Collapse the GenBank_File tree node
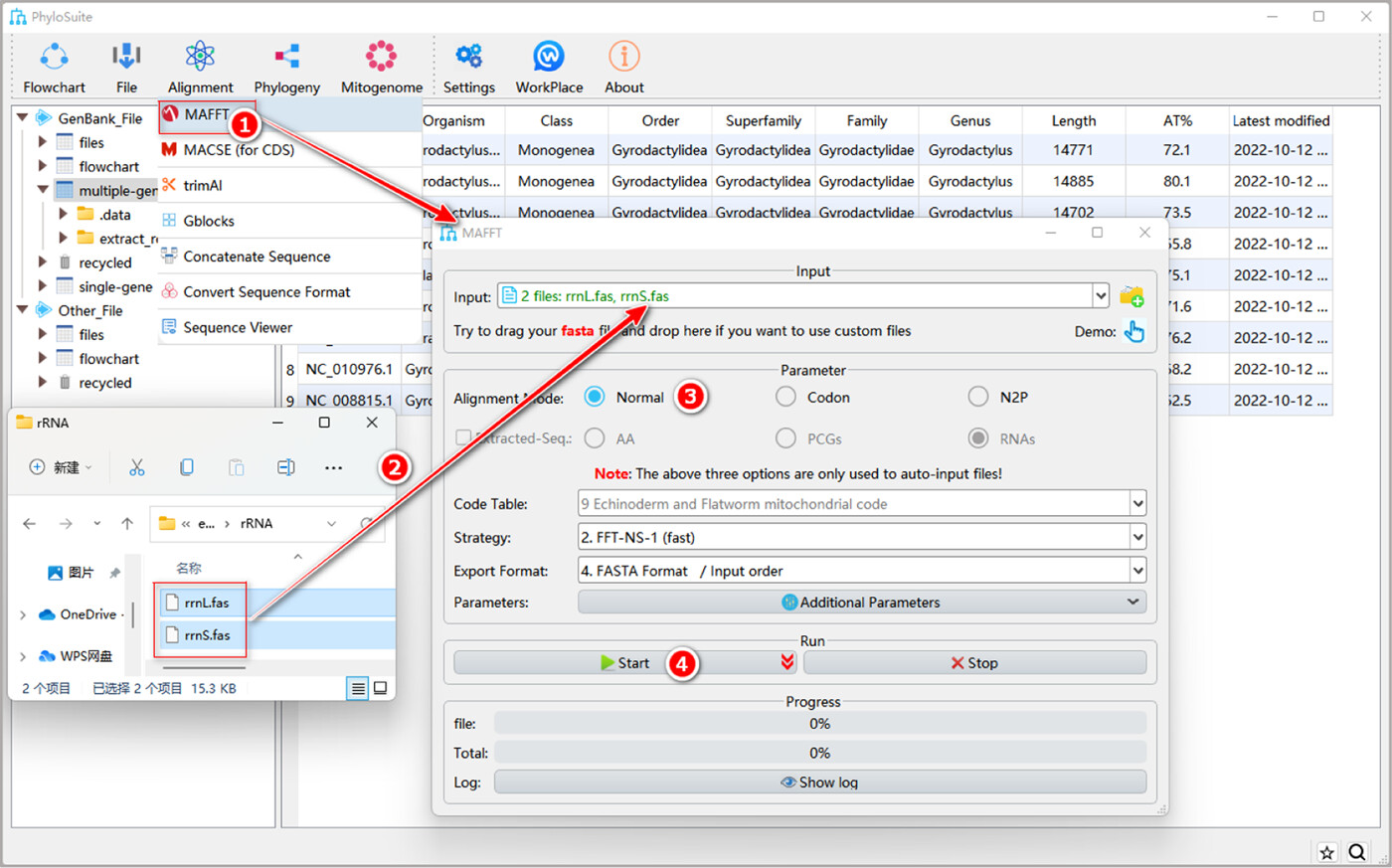 click(22, 117)
